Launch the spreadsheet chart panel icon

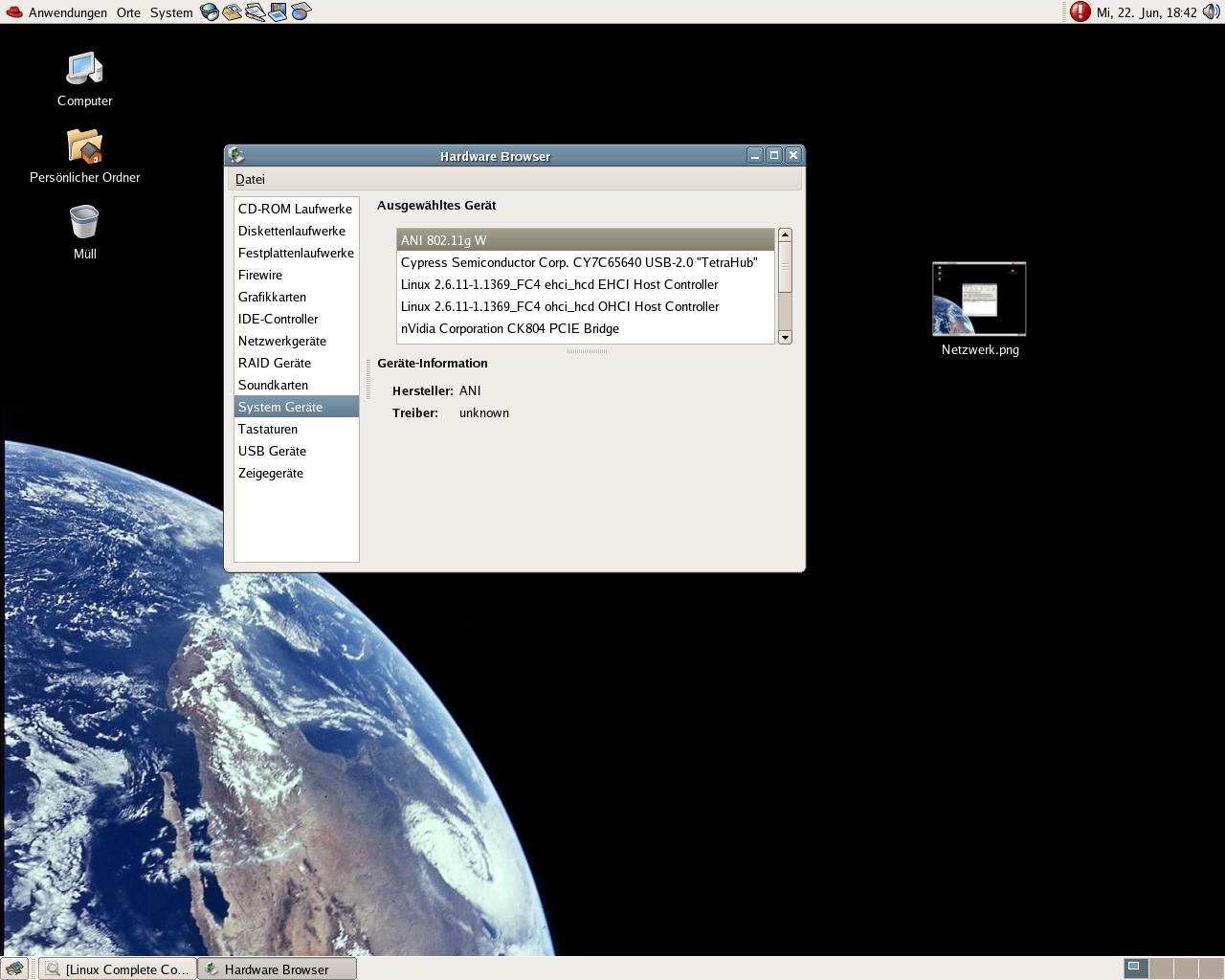click(301, 12)
